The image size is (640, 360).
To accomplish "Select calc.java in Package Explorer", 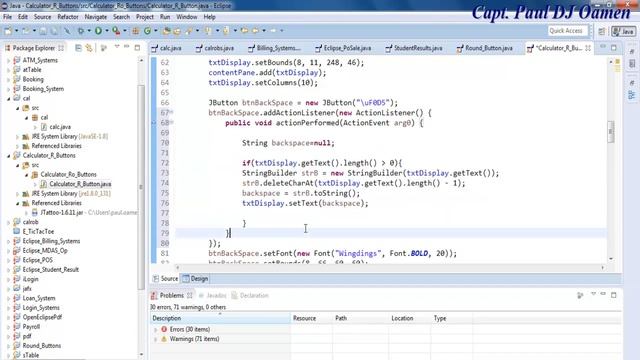I will [60, 127].
